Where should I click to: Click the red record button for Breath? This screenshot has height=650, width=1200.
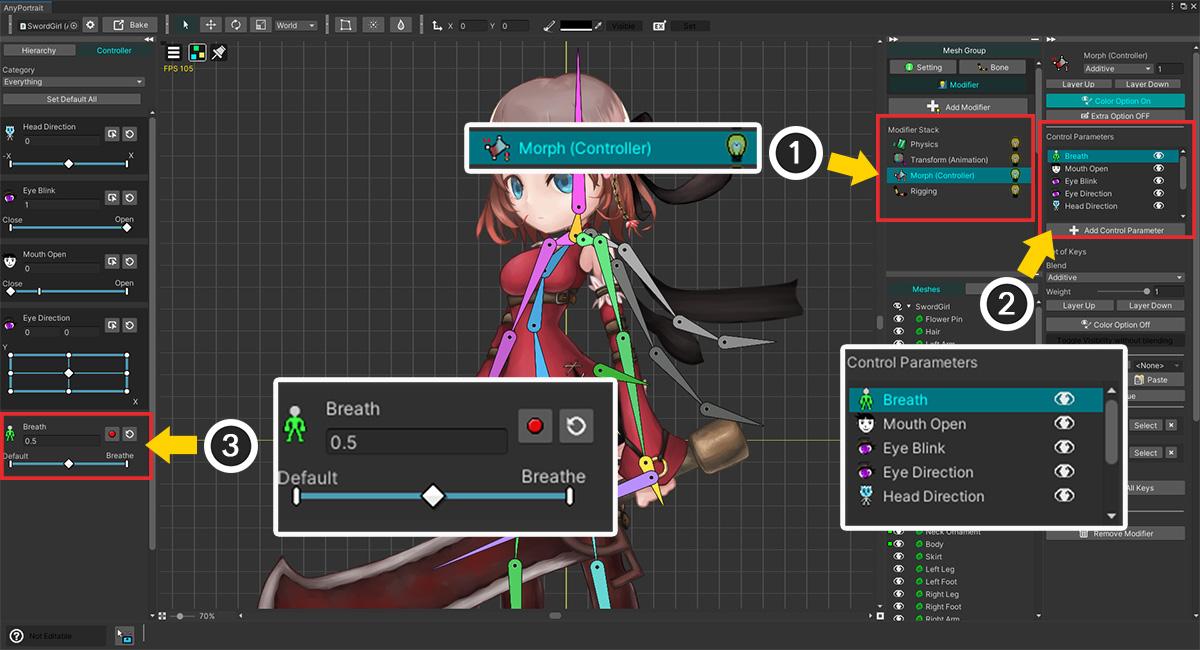tap(113, 433)
